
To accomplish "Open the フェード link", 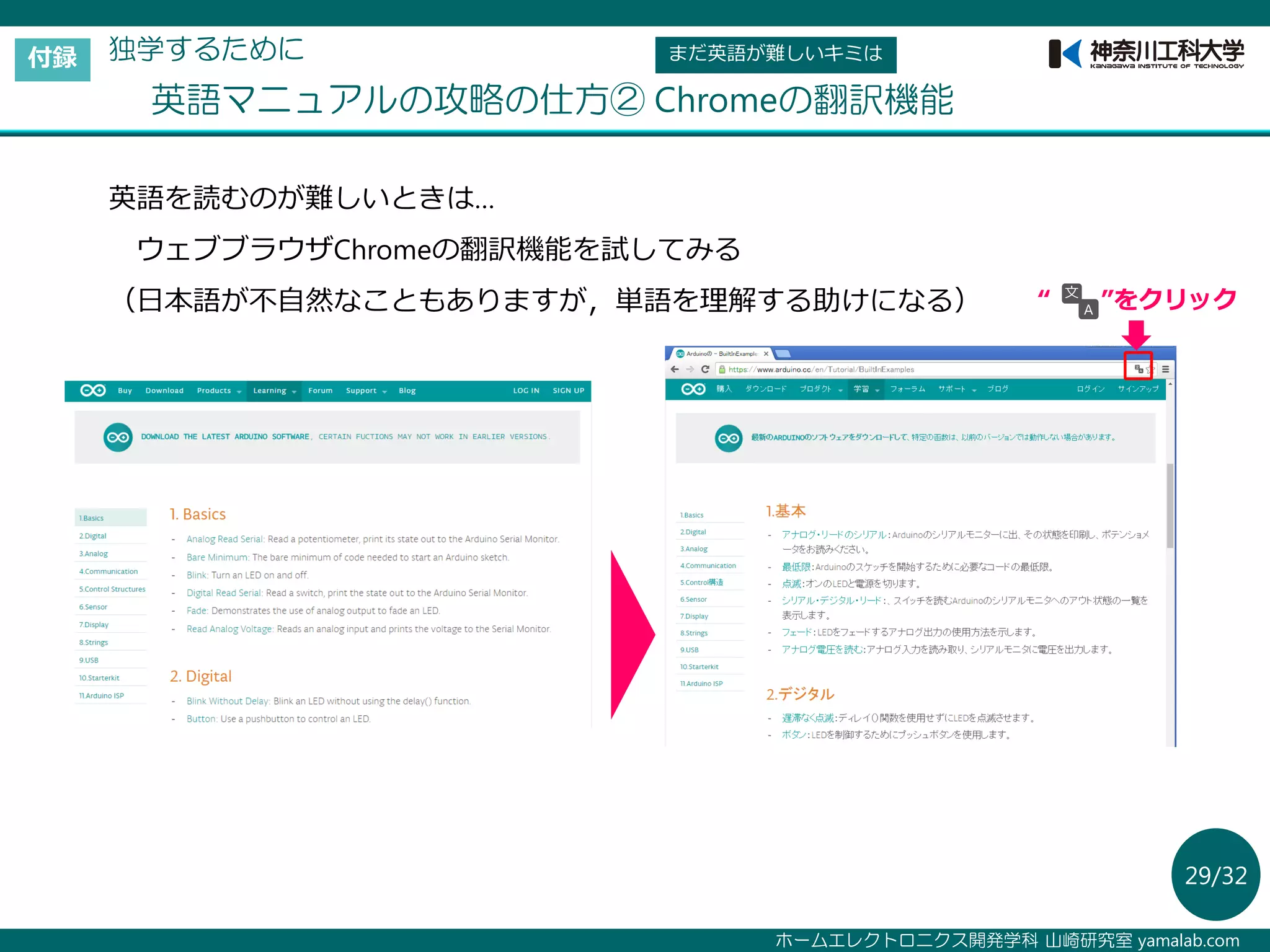I will point(797,632).
